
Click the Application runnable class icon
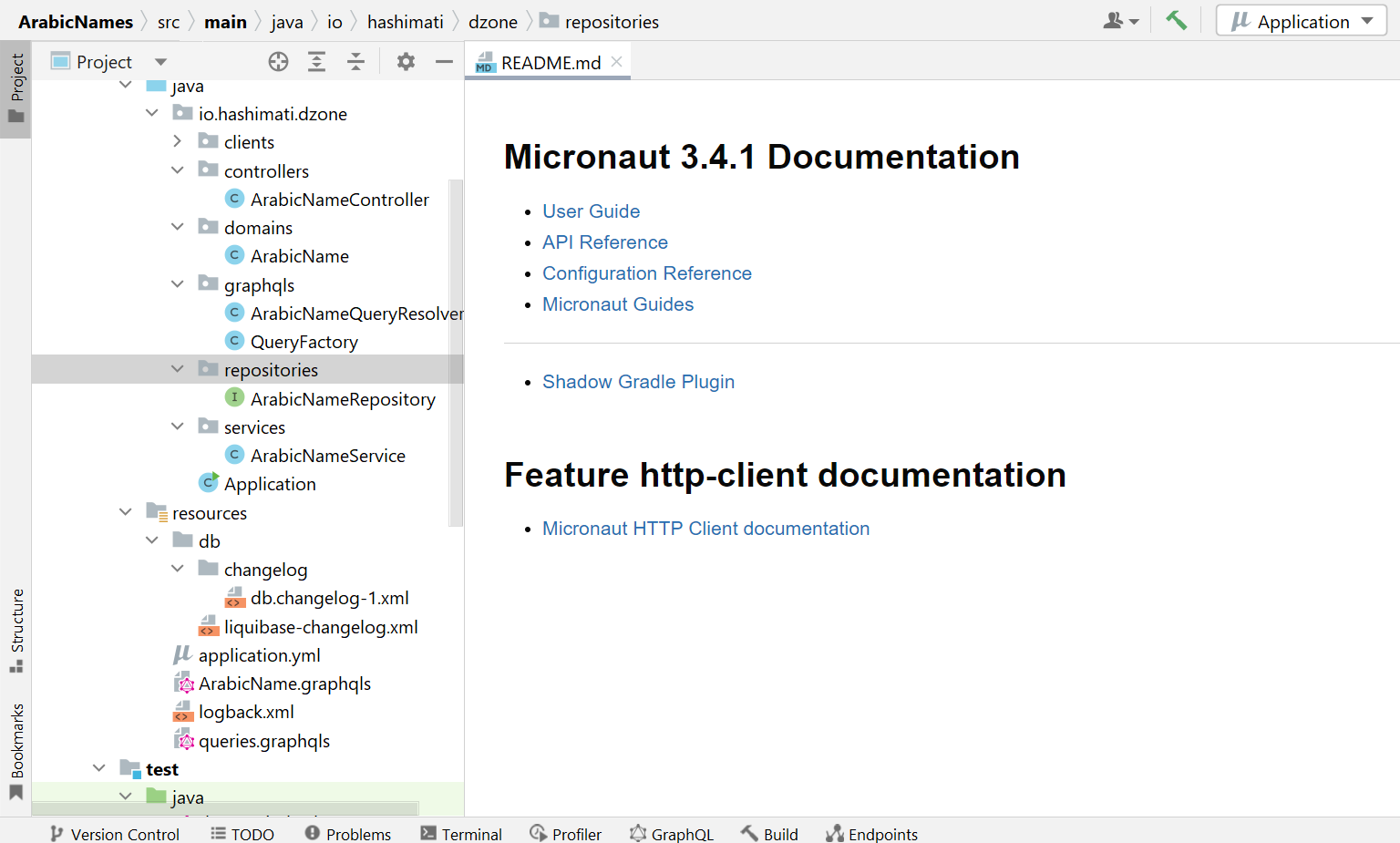pos(209,483)
